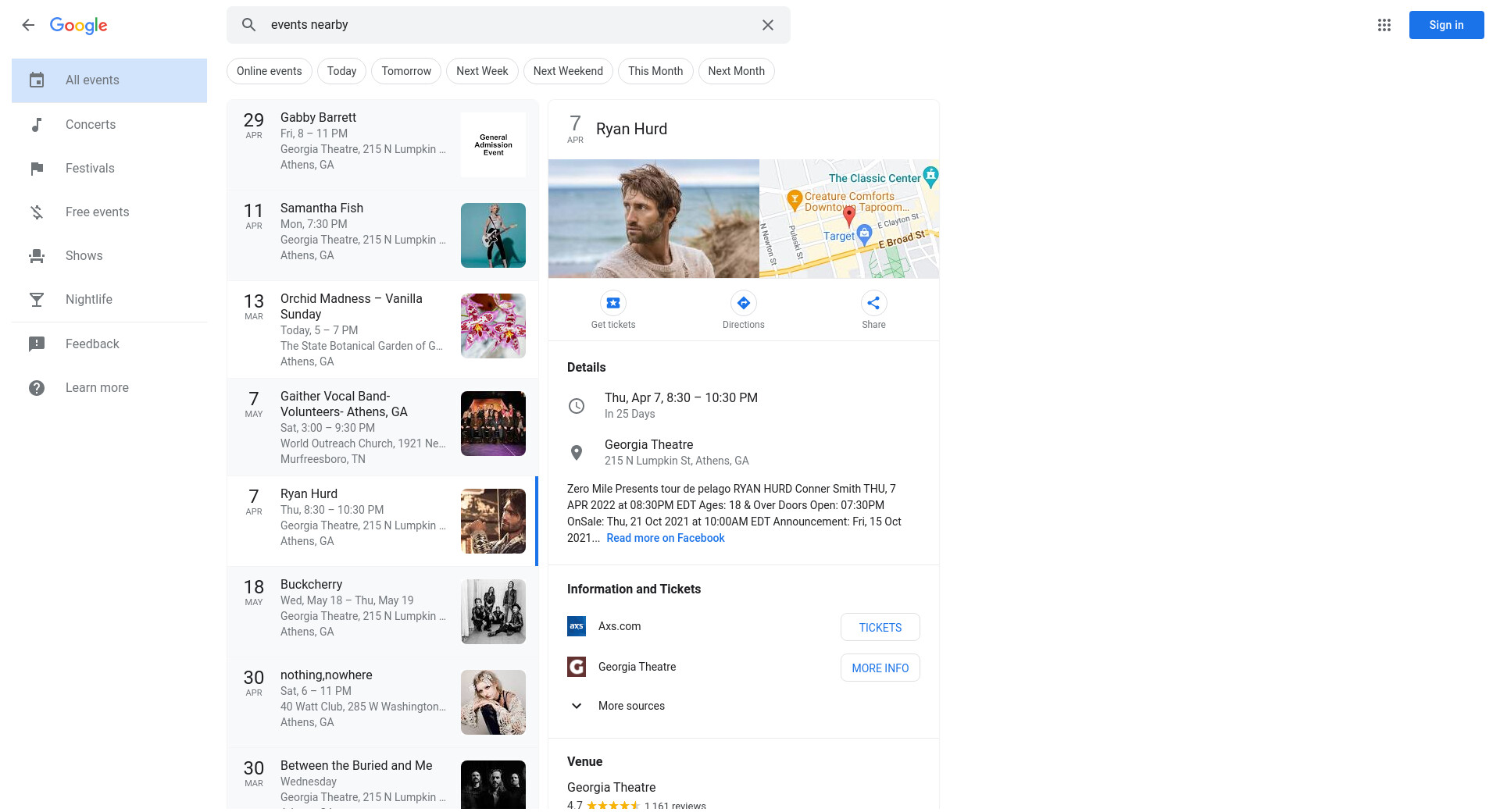Open Read more on Facebook link

pyautogui.click(x=665, y=538)
